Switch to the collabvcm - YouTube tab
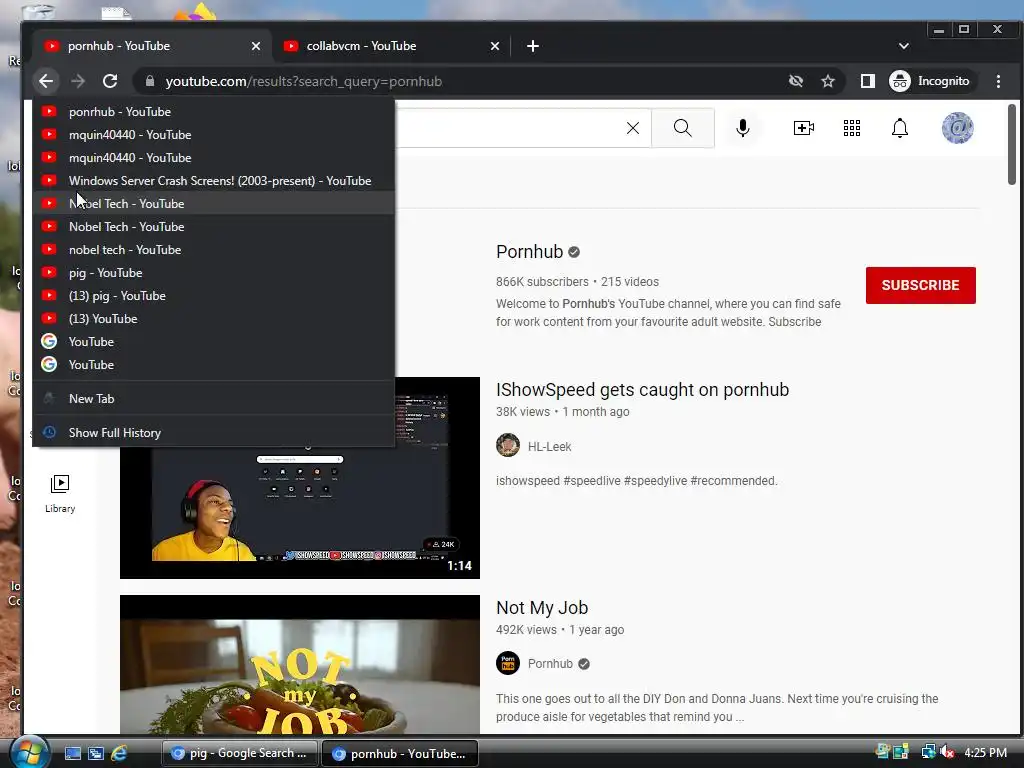 [392, 46]
